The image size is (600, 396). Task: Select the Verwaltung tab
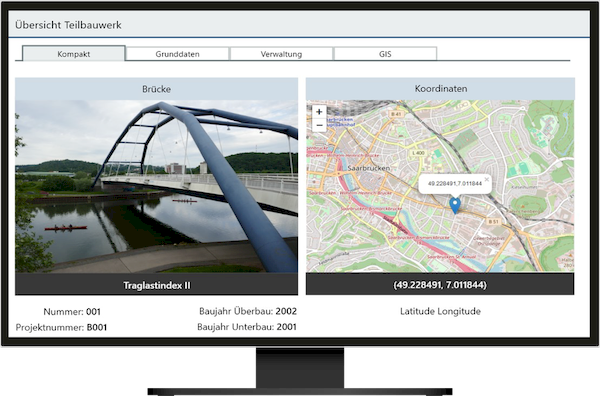pos(281,54)
